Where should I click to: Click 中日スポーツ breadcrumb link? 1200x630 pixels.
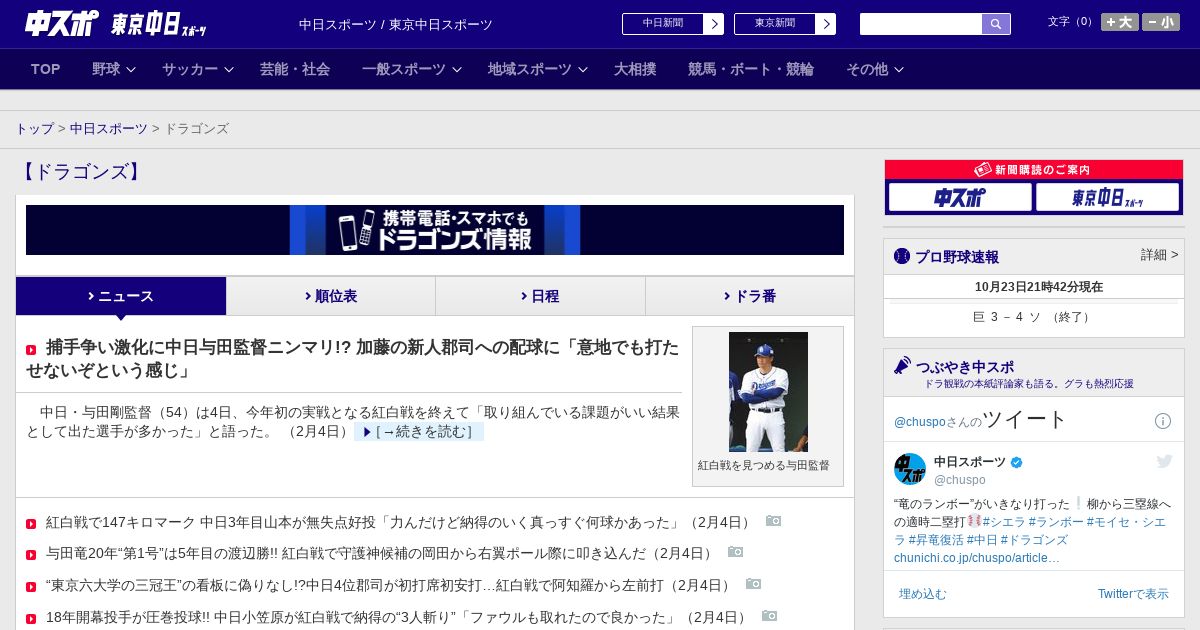click(109, 129)
